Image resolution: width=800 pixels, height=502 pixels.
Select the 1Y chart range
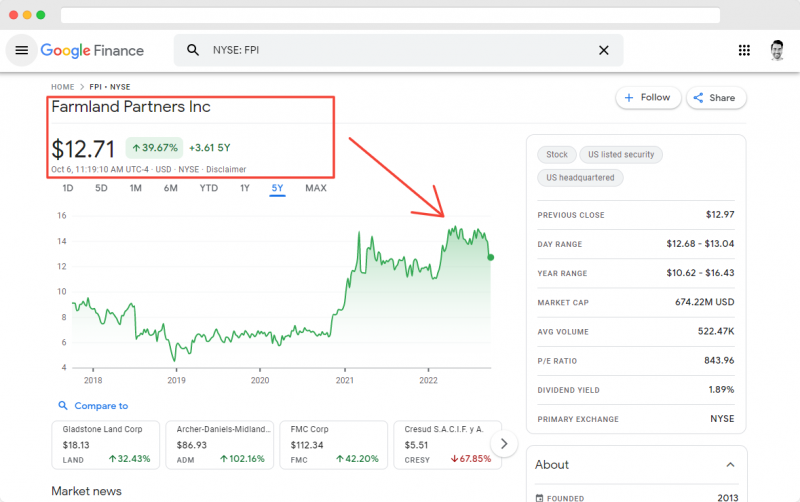(245, 188)
